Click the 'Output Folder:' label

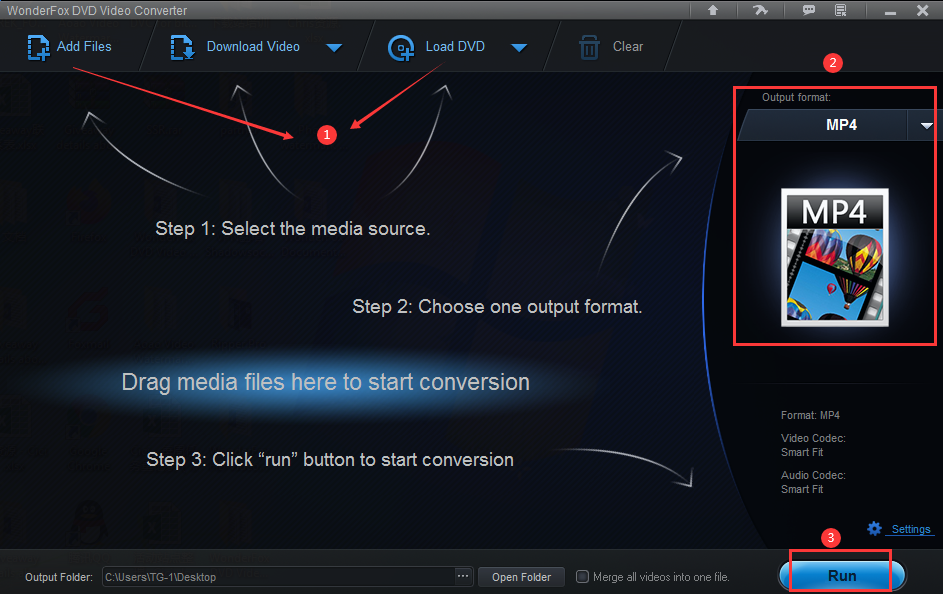tap(59, 577)
